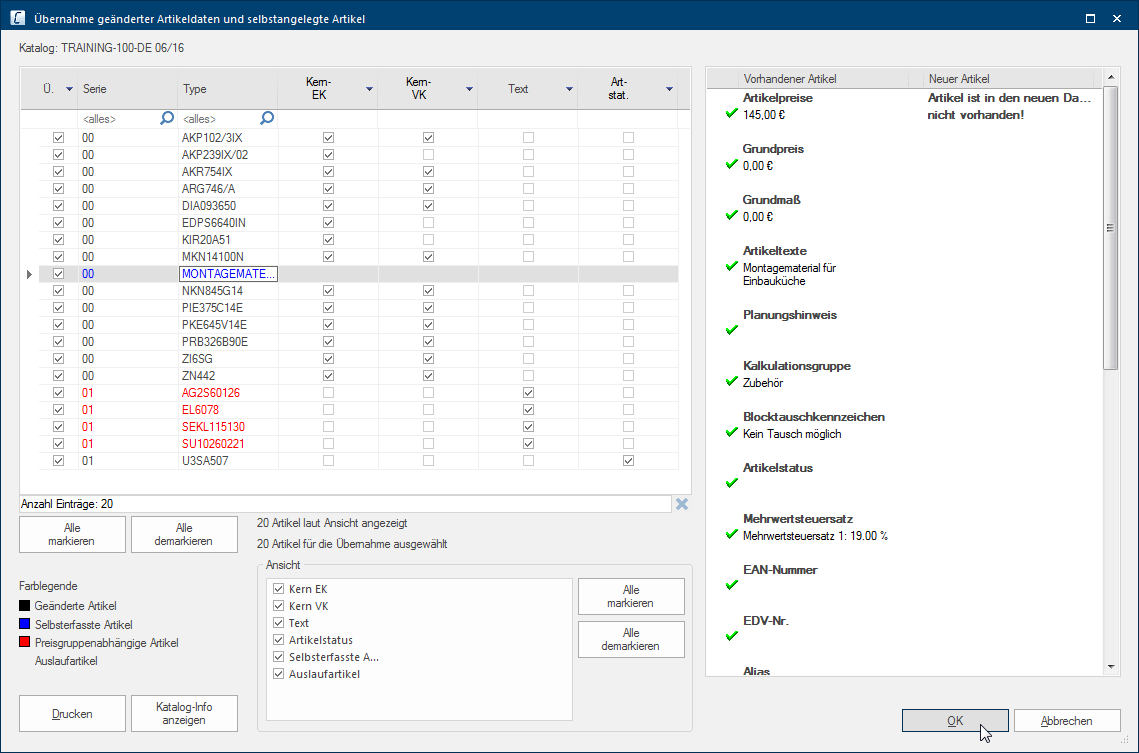Image resolution: width=1139 pixels, height=753 pixels.
Task: Click green checkmark next to Artikelpreise
Action: [732, 115]
